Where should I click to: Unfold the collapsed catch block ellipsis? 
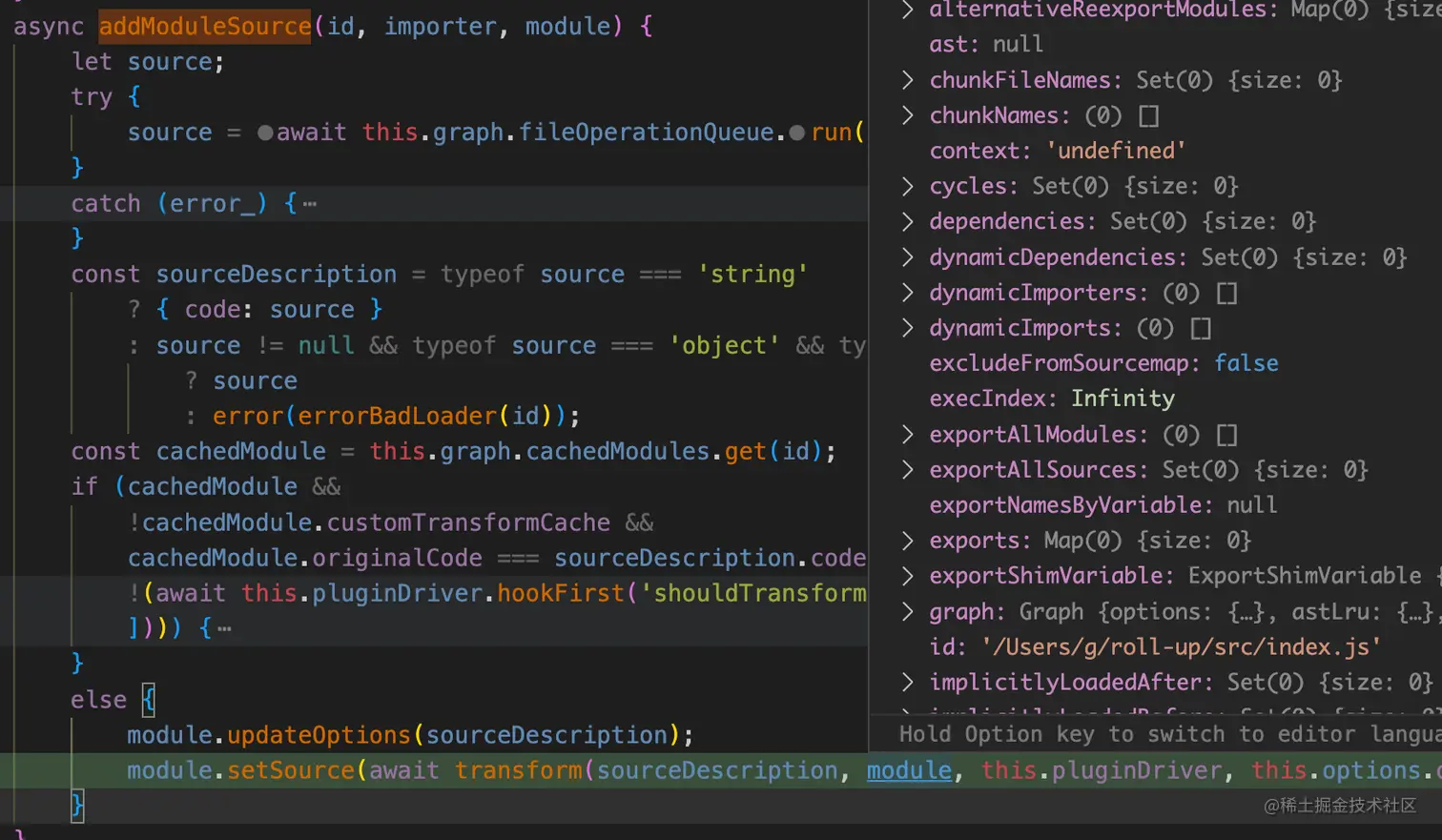coord(310,203)
